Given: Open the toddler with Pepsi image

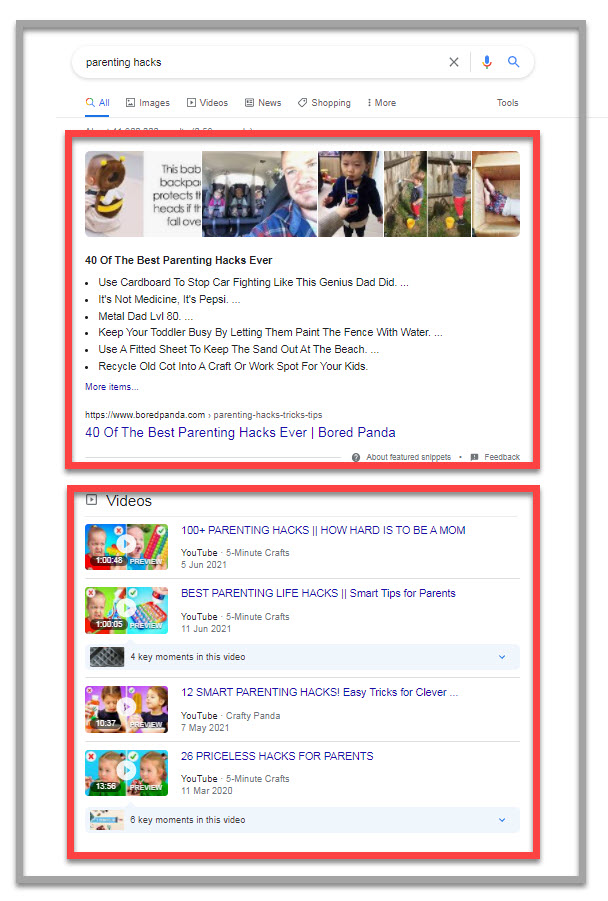Looking at the screenshot, I should pos(350,194).
